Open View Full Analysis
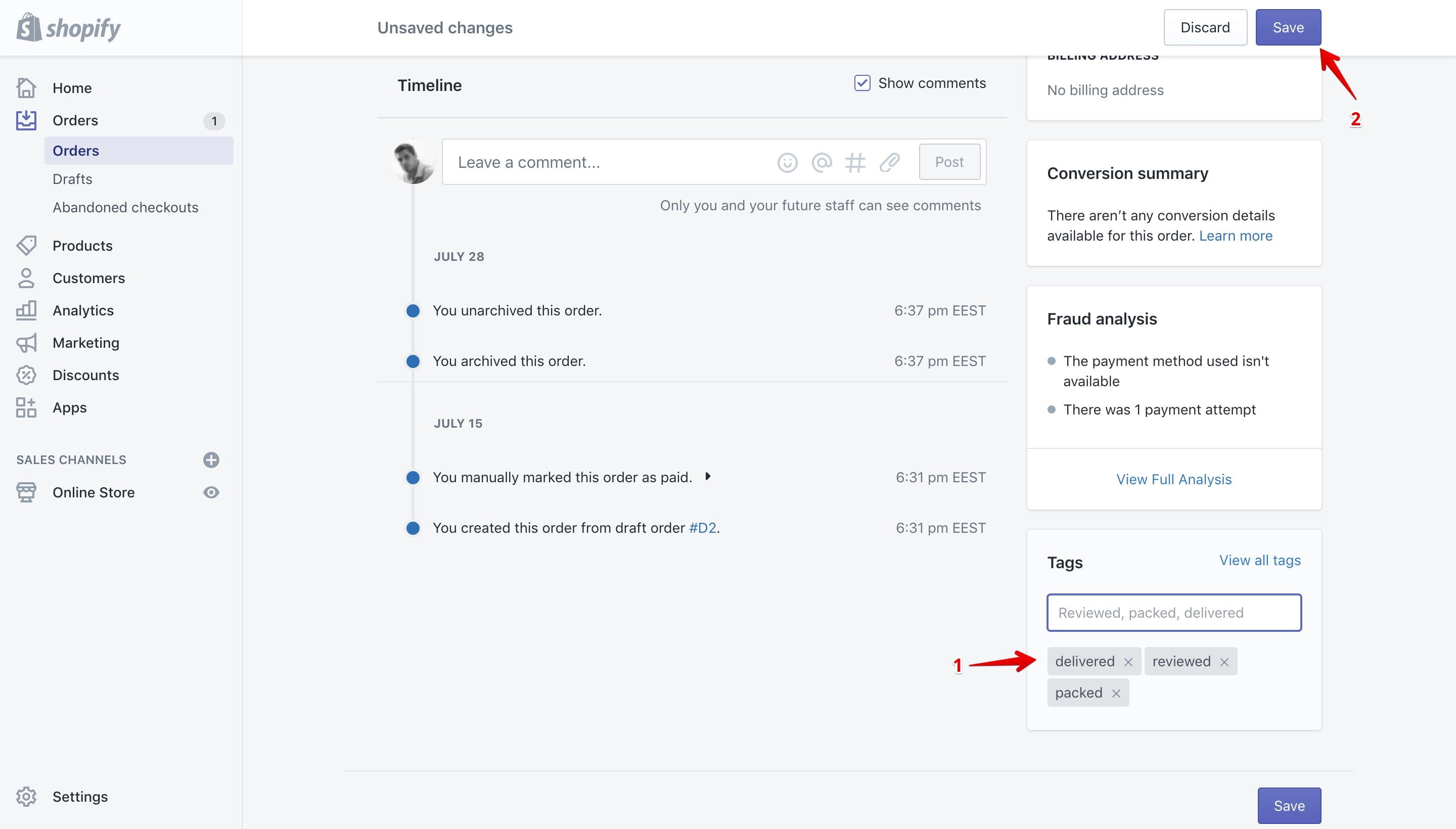This screenshot has height=829, width=1456. coord(1173,479)
